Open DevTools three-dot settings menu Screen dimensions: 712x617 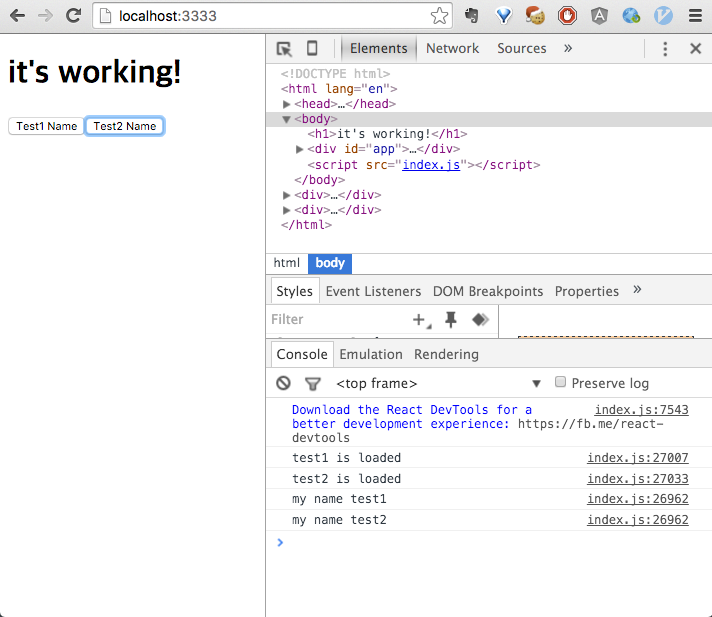pos(665,49)
